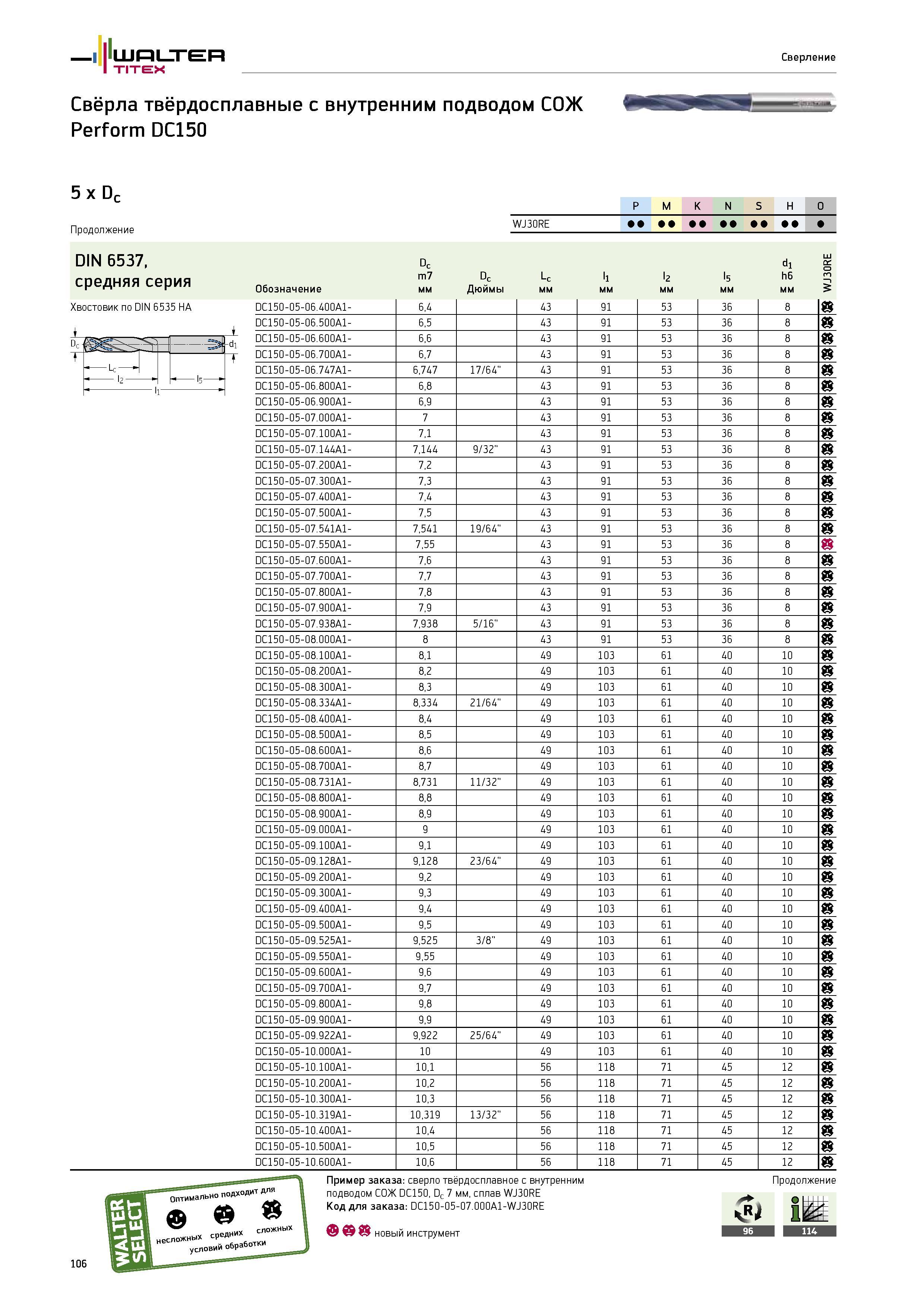Click the availability icon for DC150-05-06.747A1-
Screen dimensions: 924x1307
click(x=827, y=370)
